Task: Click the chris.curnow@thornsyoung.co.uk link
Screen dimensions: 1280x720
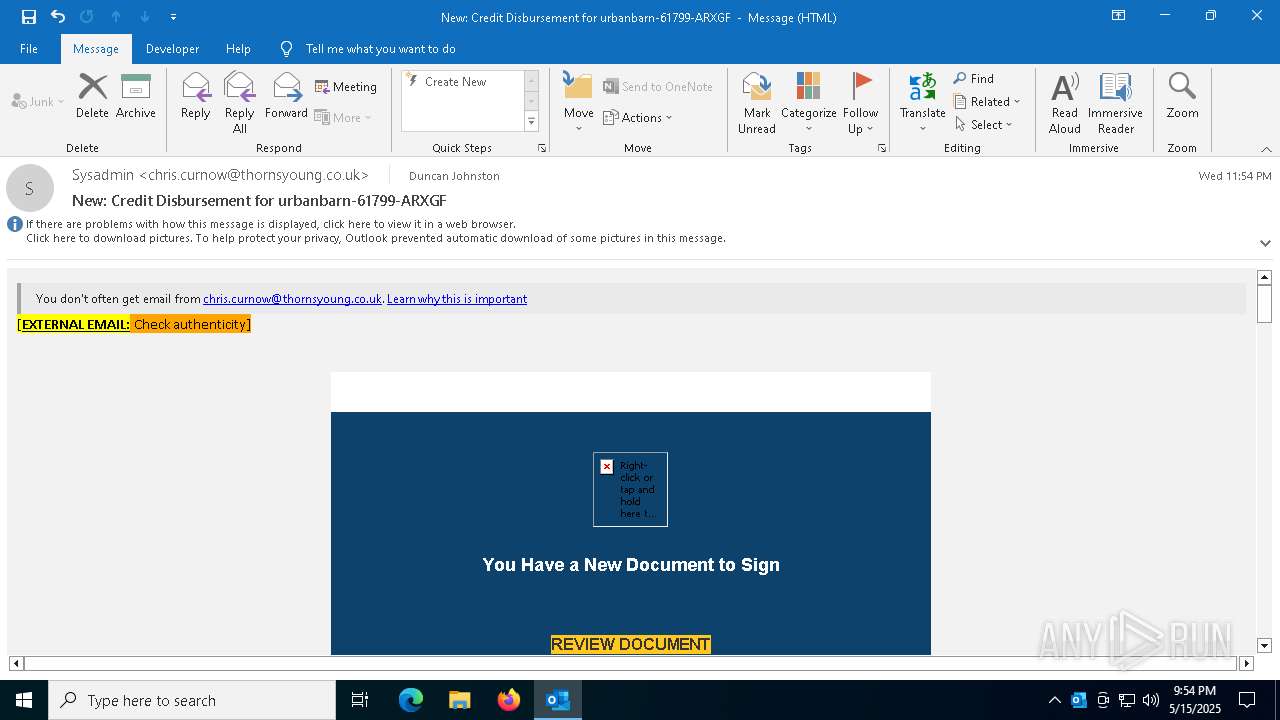Action: click(292, 299)
